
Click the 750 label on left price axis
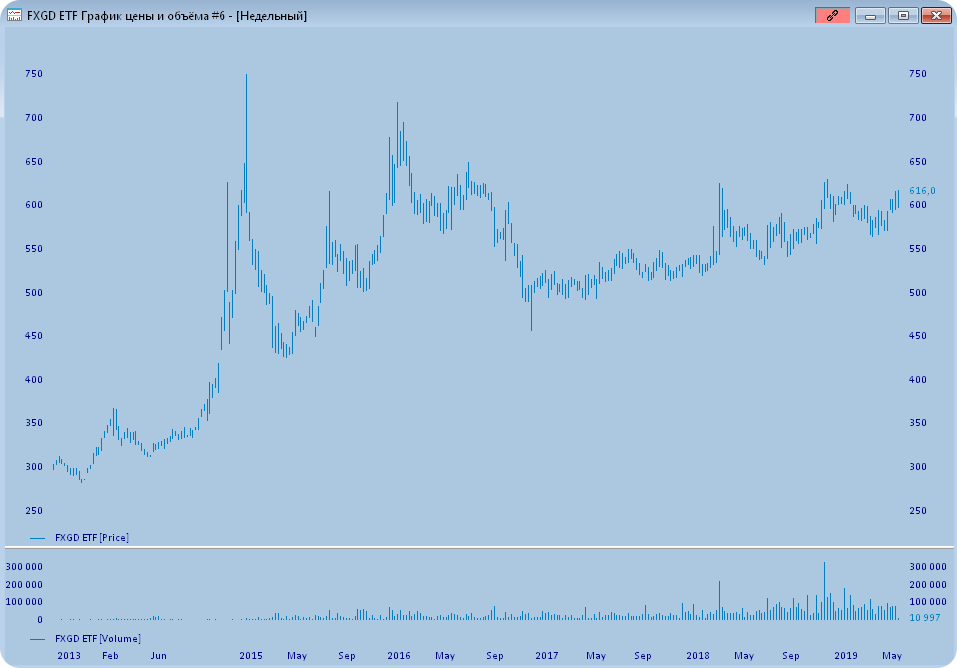(x=34, y=73)
